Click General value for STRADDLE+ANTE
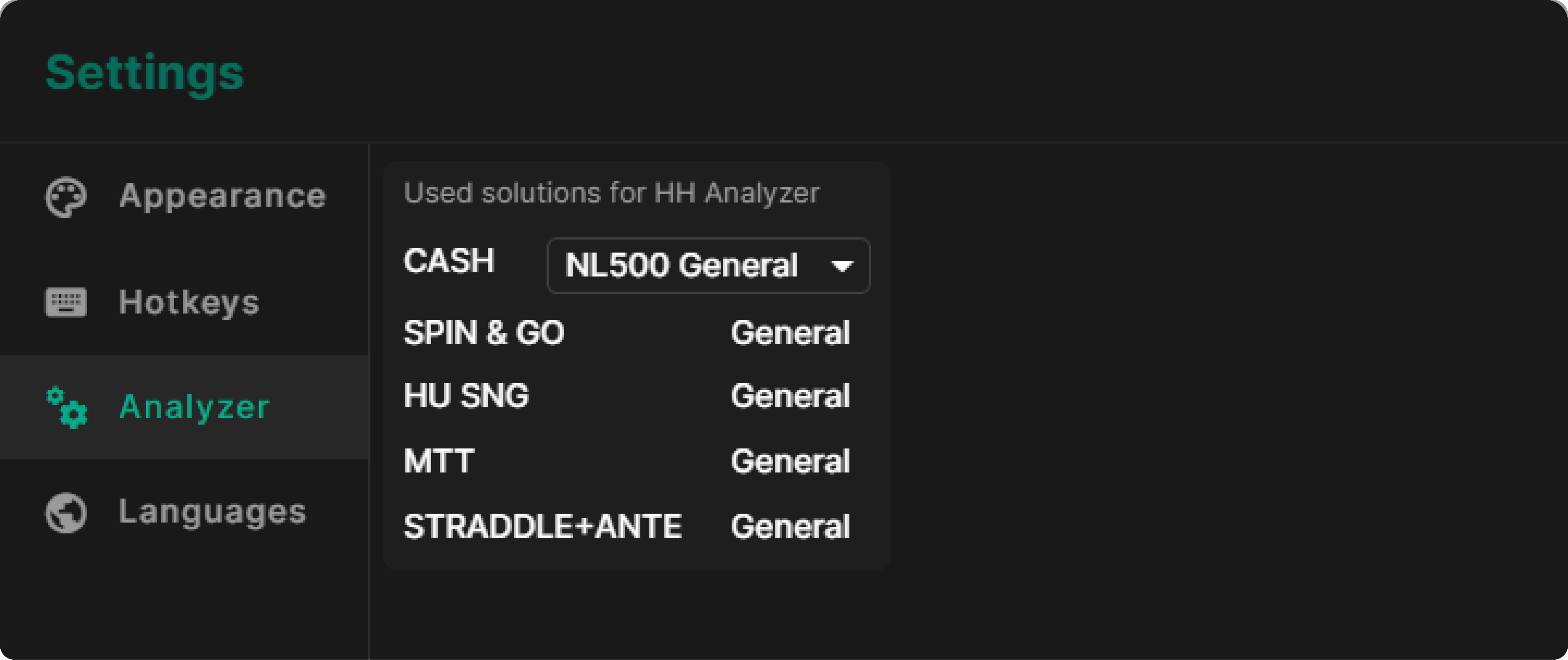Image resolution: width=1568 pixels, height=660 pixels. (x=790, y=526)
